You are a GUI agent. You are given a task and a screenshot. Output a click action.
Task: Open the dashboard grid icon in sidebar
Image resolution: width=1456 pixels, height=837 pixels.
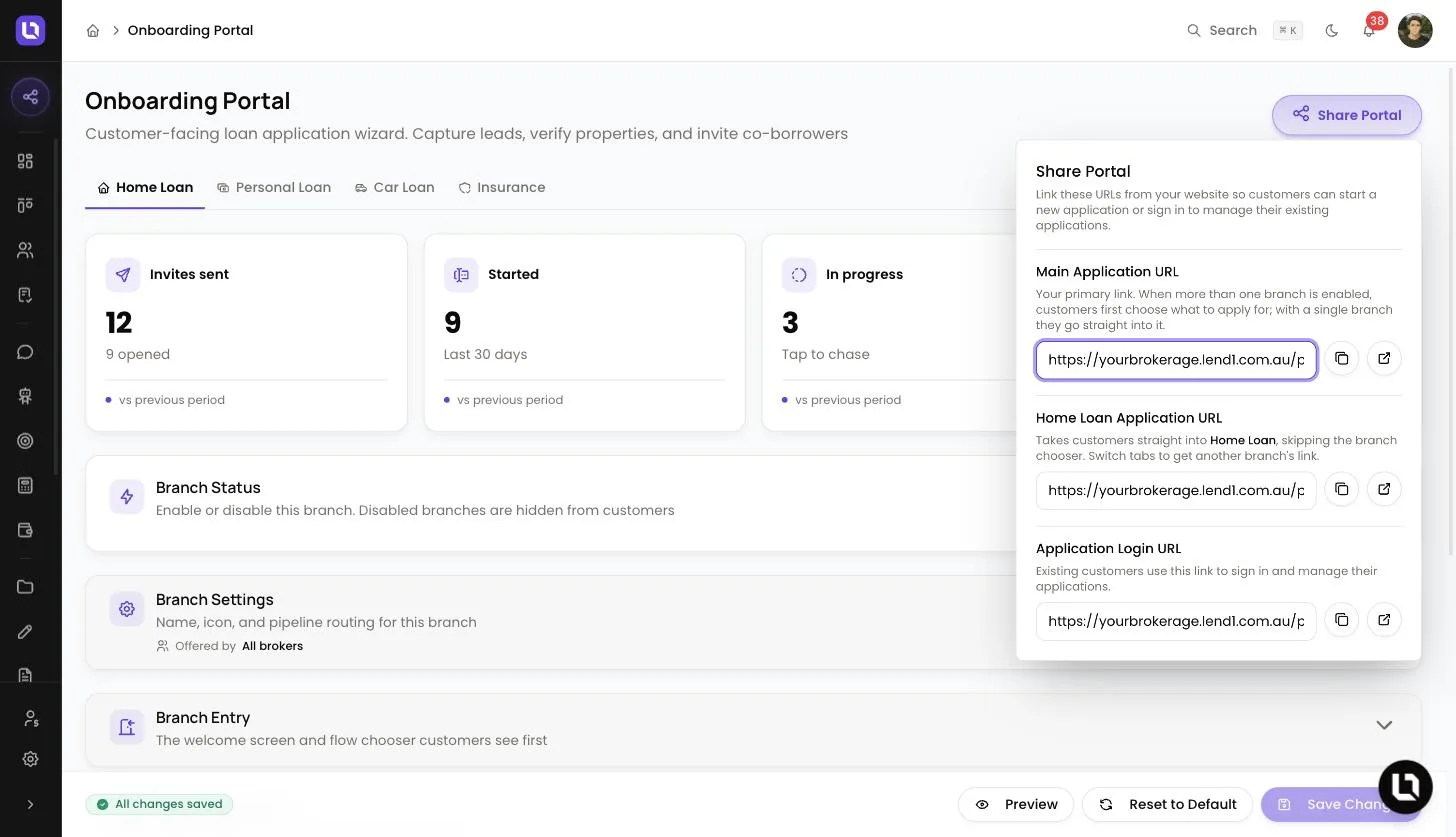click(x=26, y=161)
